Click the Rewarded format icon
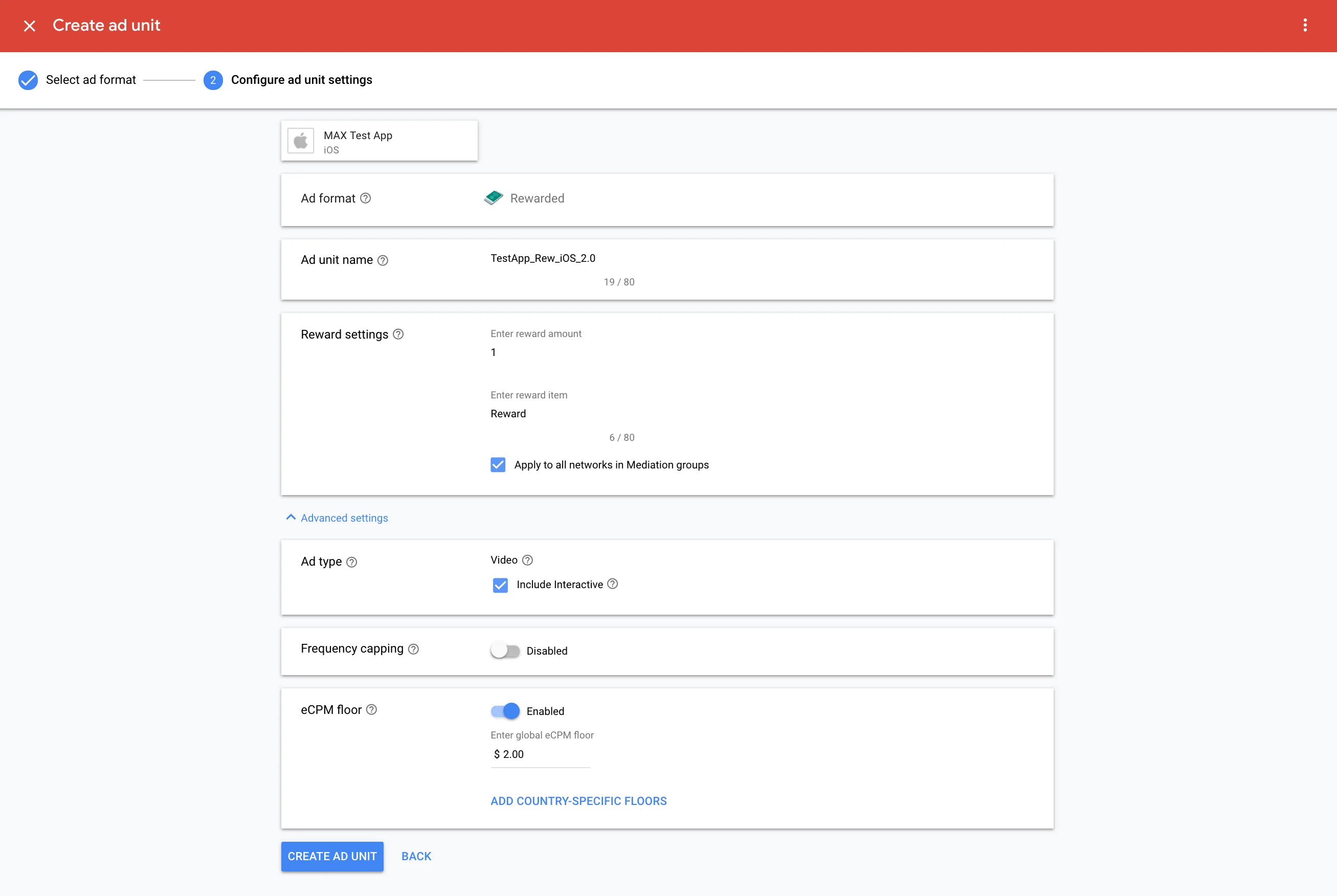This screenshot has height=896, width=1337. point(494,198)
